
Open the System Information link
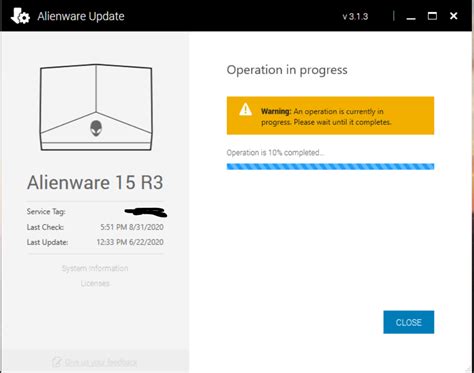coord(95,268)
